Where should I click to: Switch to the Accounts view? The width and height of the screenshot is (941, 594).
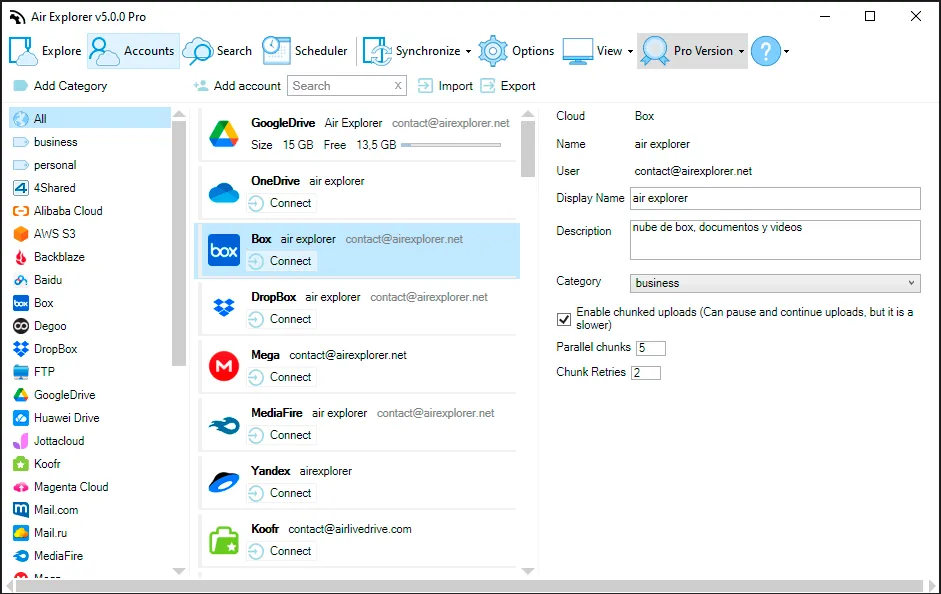pos(133,51)
